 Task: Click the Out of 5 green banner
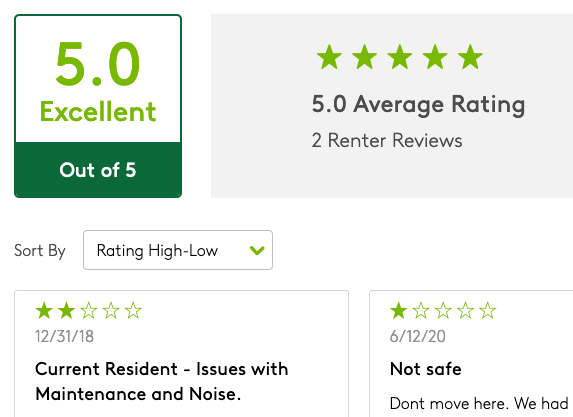[98, 170]
